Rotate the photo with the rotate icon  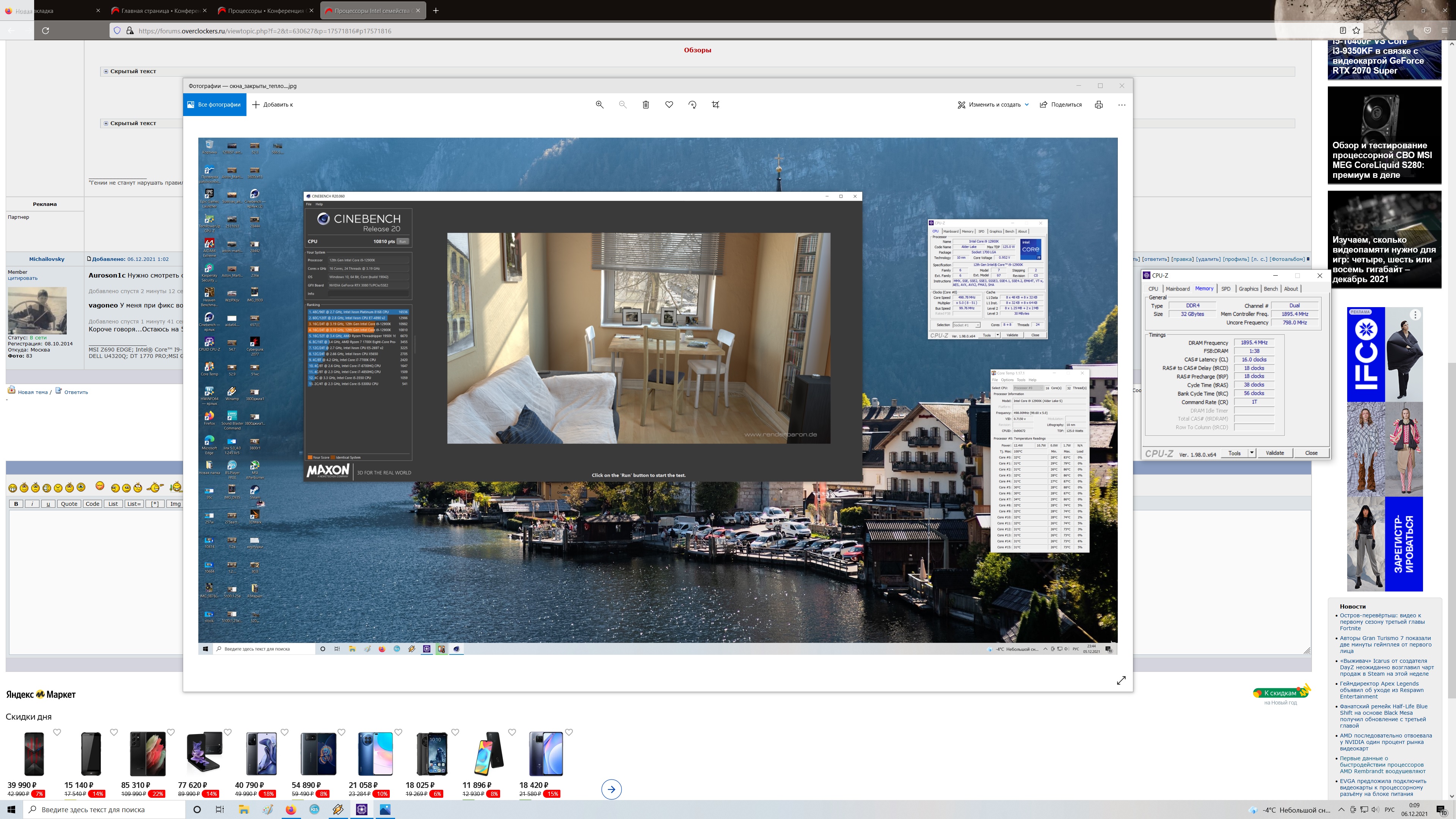[x=692, y=105]
